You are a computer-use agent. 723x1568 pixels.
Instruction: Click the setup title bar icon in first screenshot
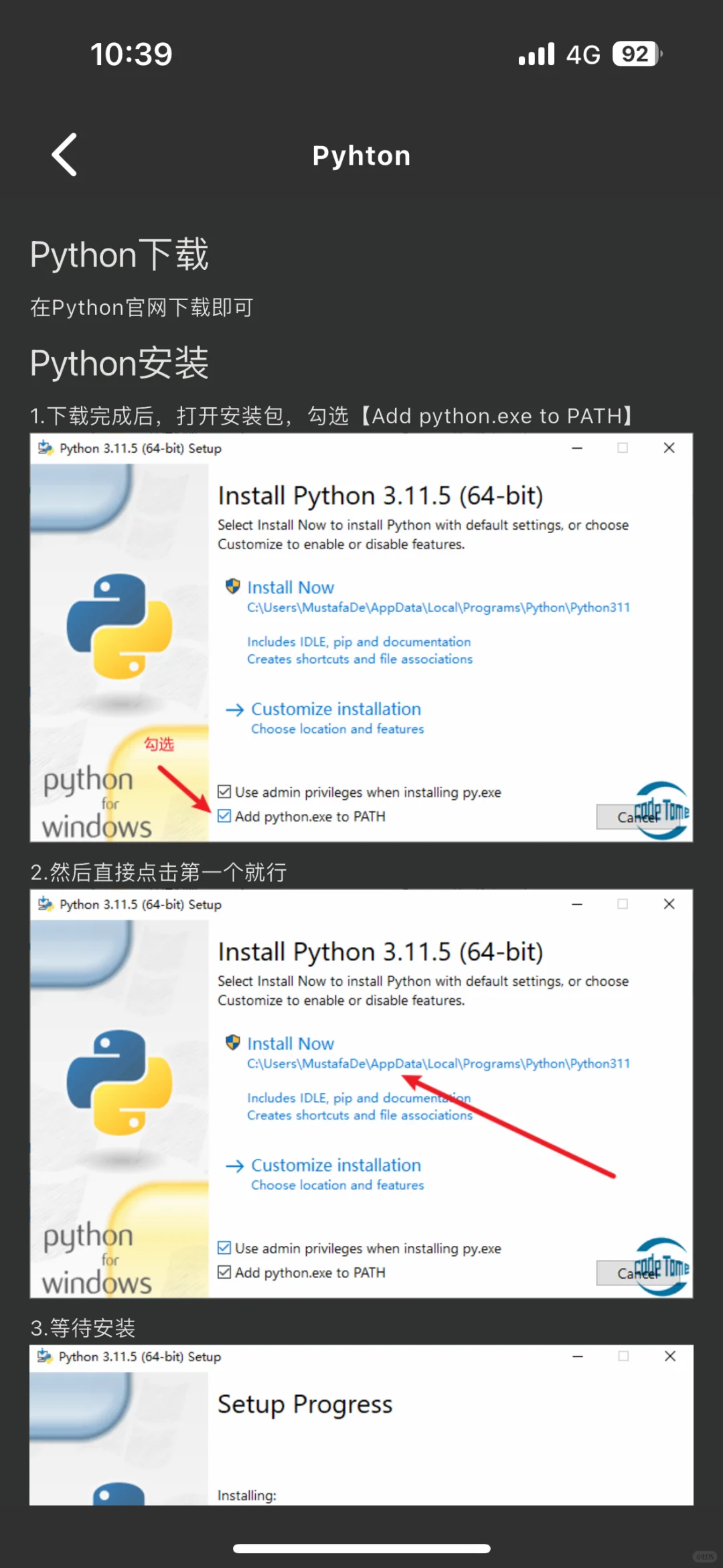46,448
